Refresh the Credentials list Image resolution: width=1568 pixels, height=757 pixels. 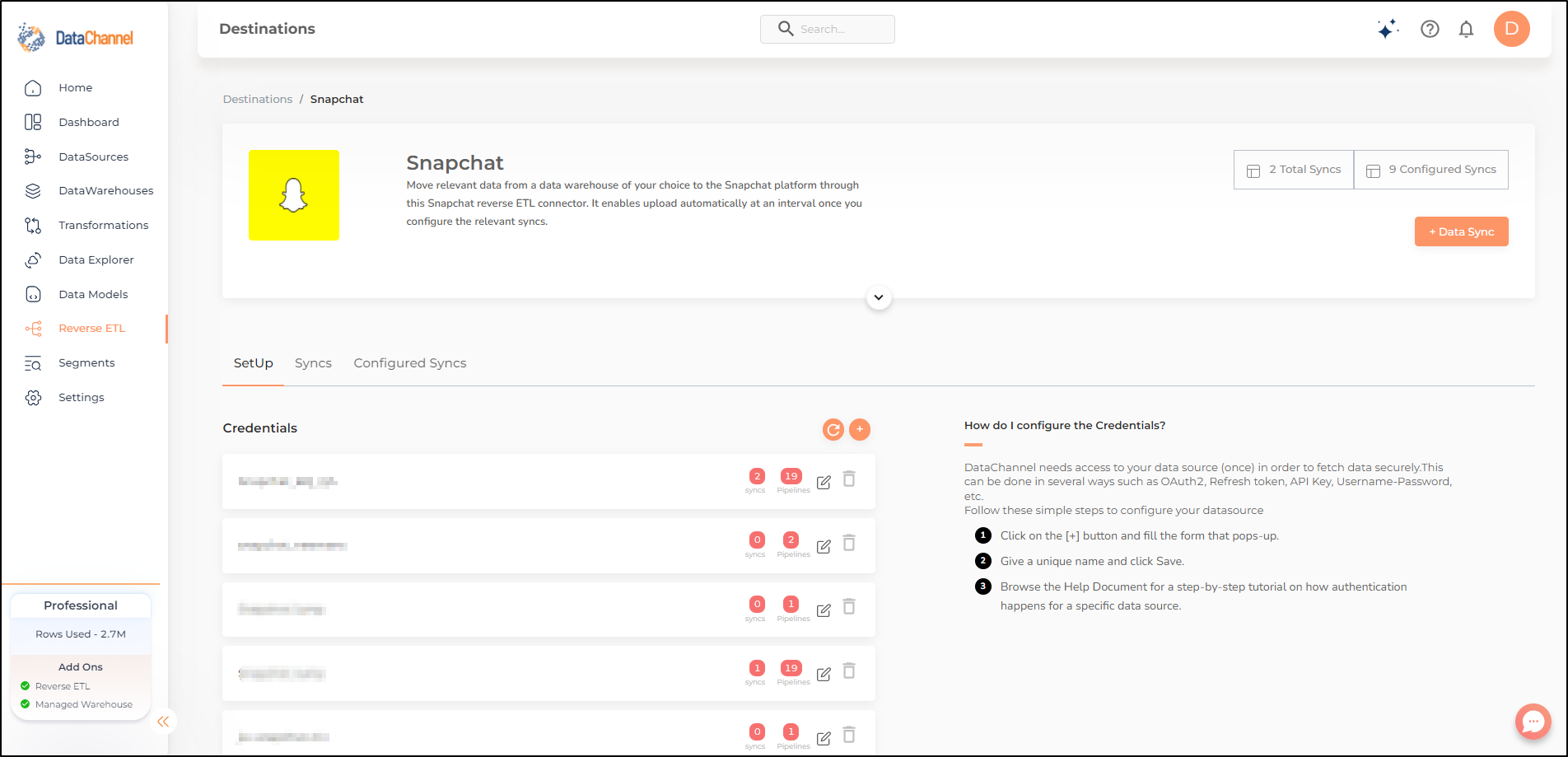833,429
